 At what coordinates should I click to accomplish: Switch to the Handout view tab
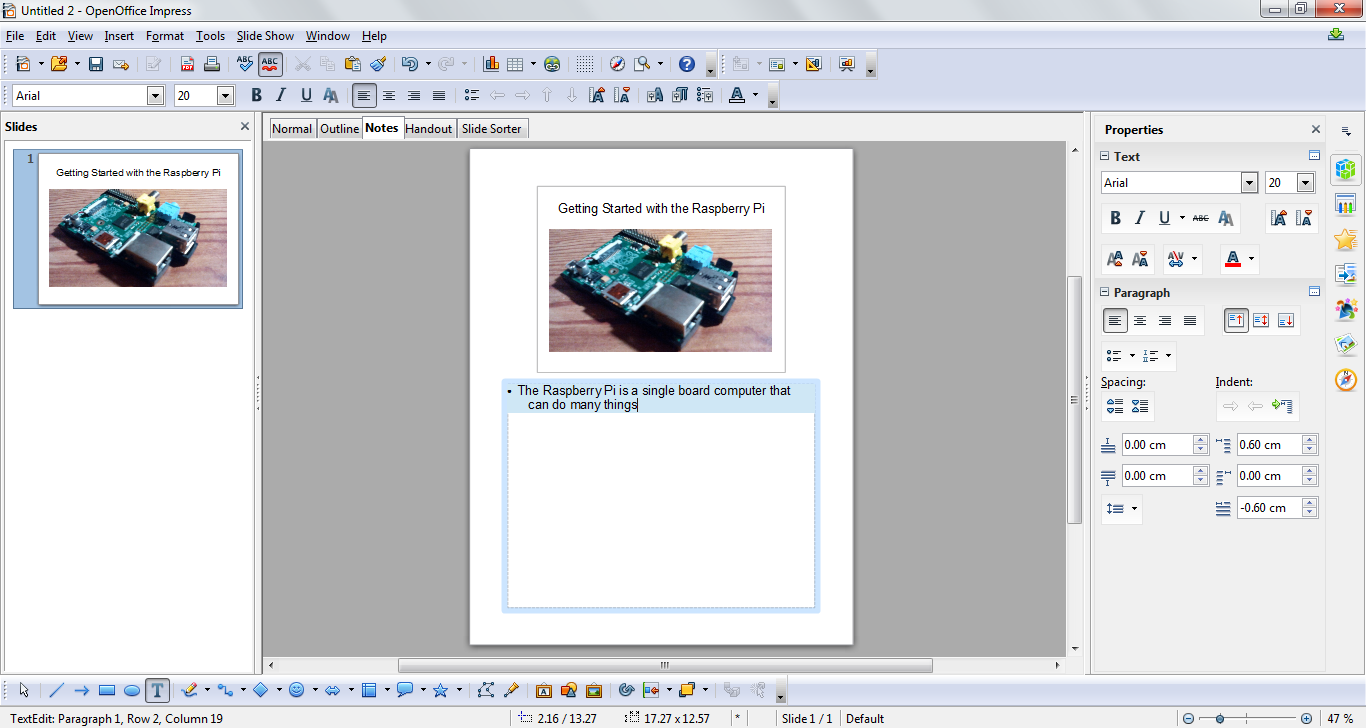pyautogui.click(x=429, y=129)
